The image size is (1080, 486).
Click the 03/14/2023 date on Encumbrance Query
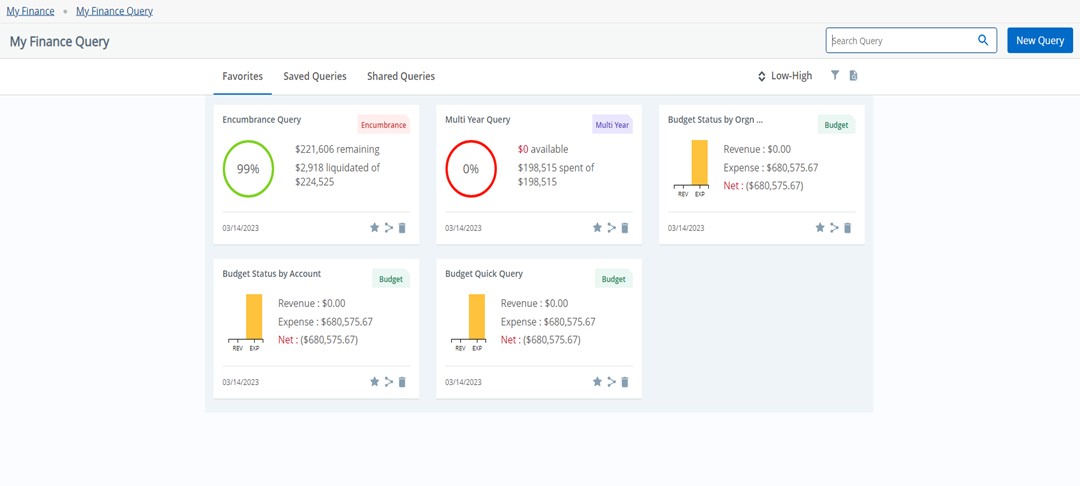(240, 228)
